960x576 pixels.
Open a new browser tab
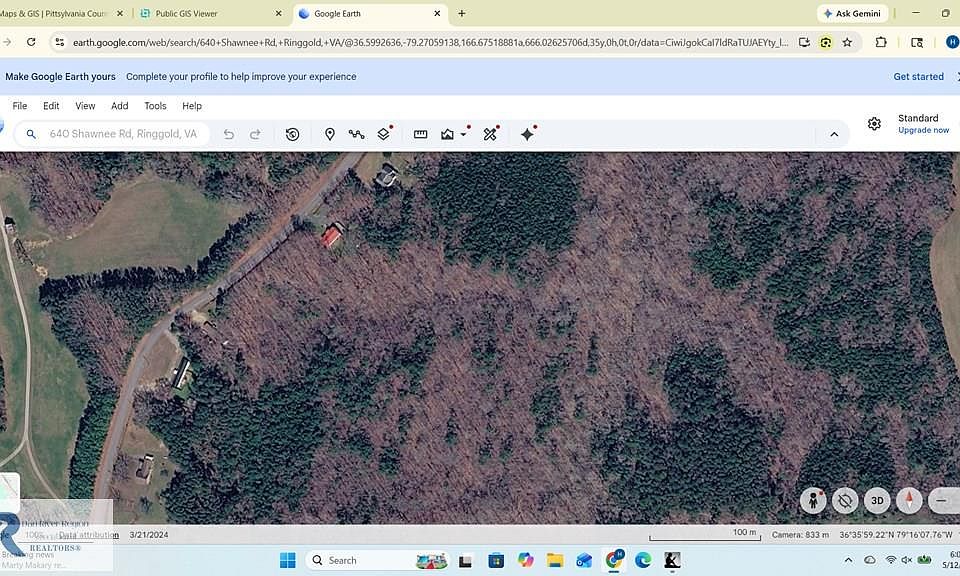[462, 13]
